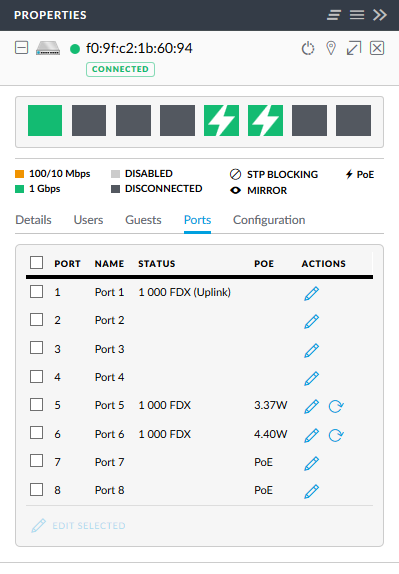Click the PoE lightning legend icon
Screen dimensions: 399x574
pyautogui.click(x=349, y=174)
